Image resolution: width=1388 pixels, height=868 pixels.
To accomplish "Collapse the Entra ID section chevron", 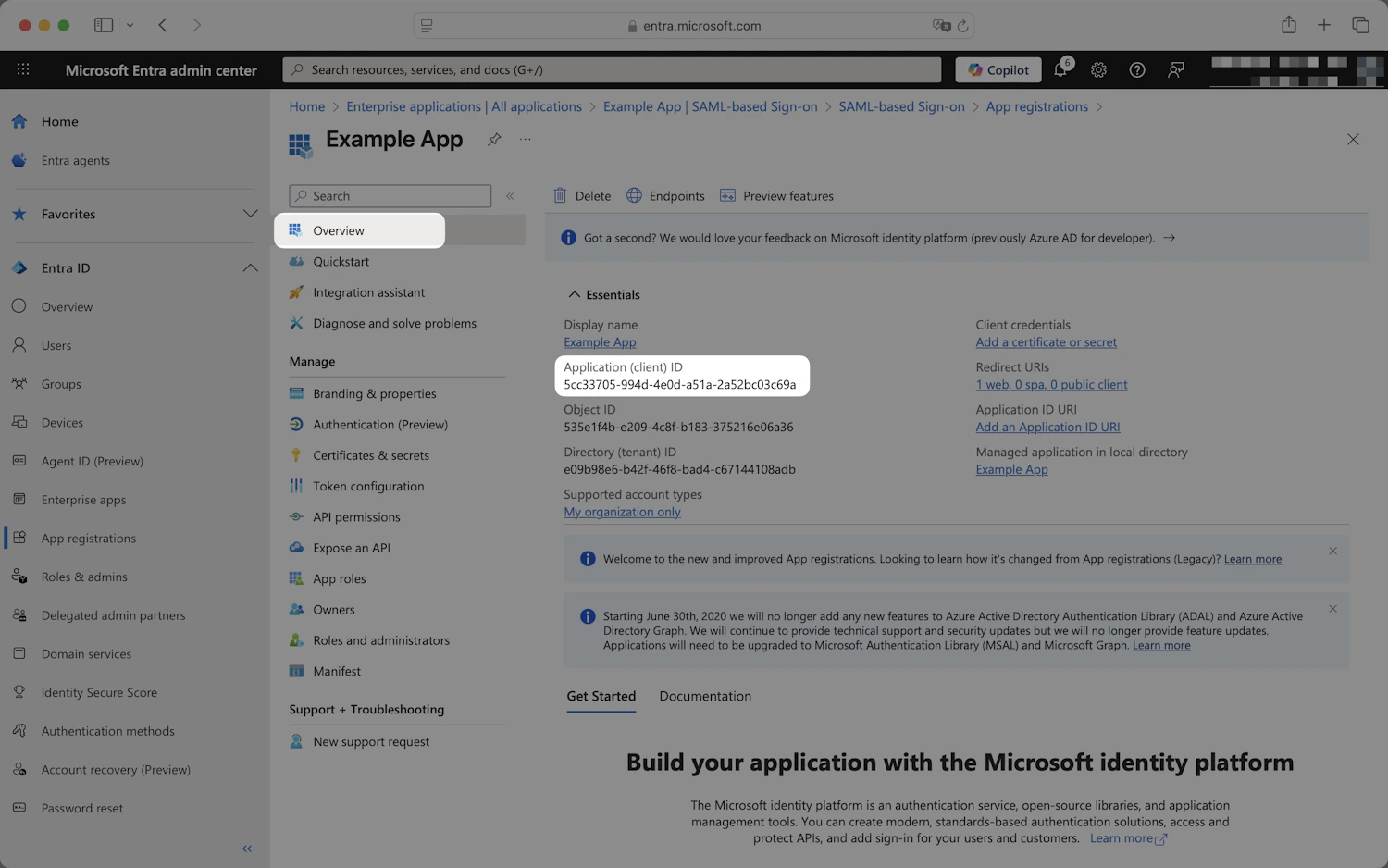I will [x=250, y=267].
